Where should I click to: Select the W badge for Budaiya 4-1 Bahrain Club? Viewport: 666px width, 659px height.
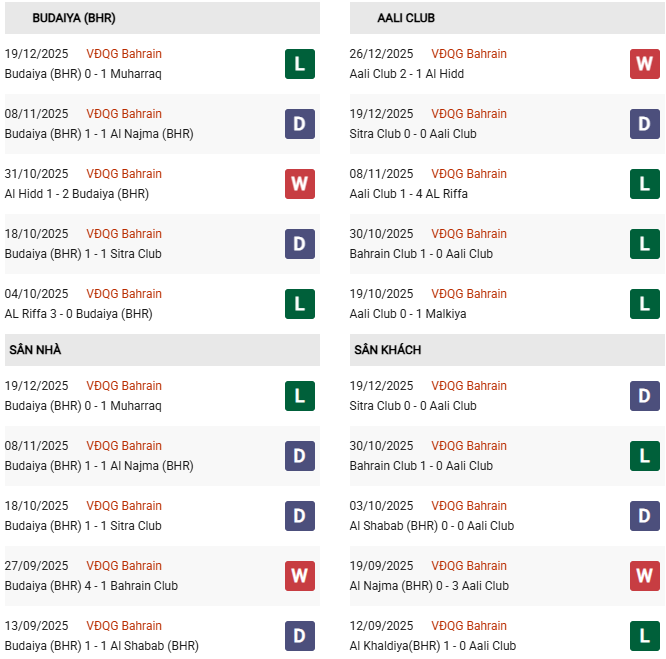(x=300, y=576)
